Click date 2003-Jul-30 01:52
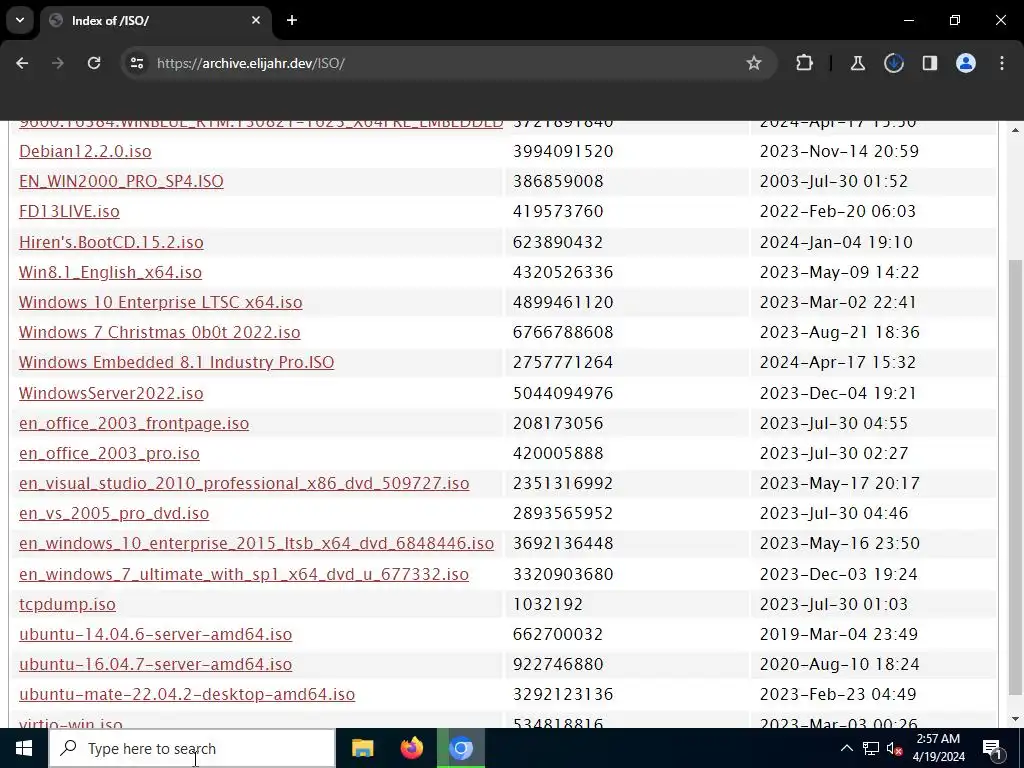1024x768 pixels. click(834, 181)
